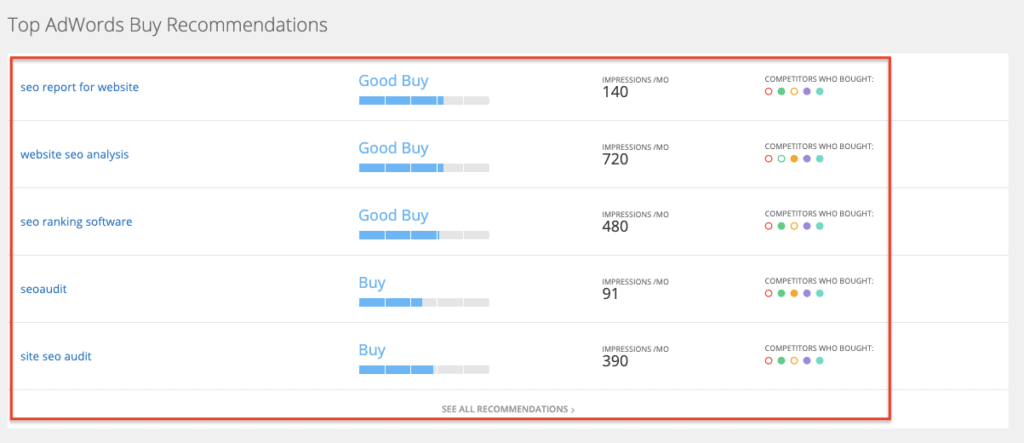Click green competitor dot in seoaudit row

(x=781, y=293)
